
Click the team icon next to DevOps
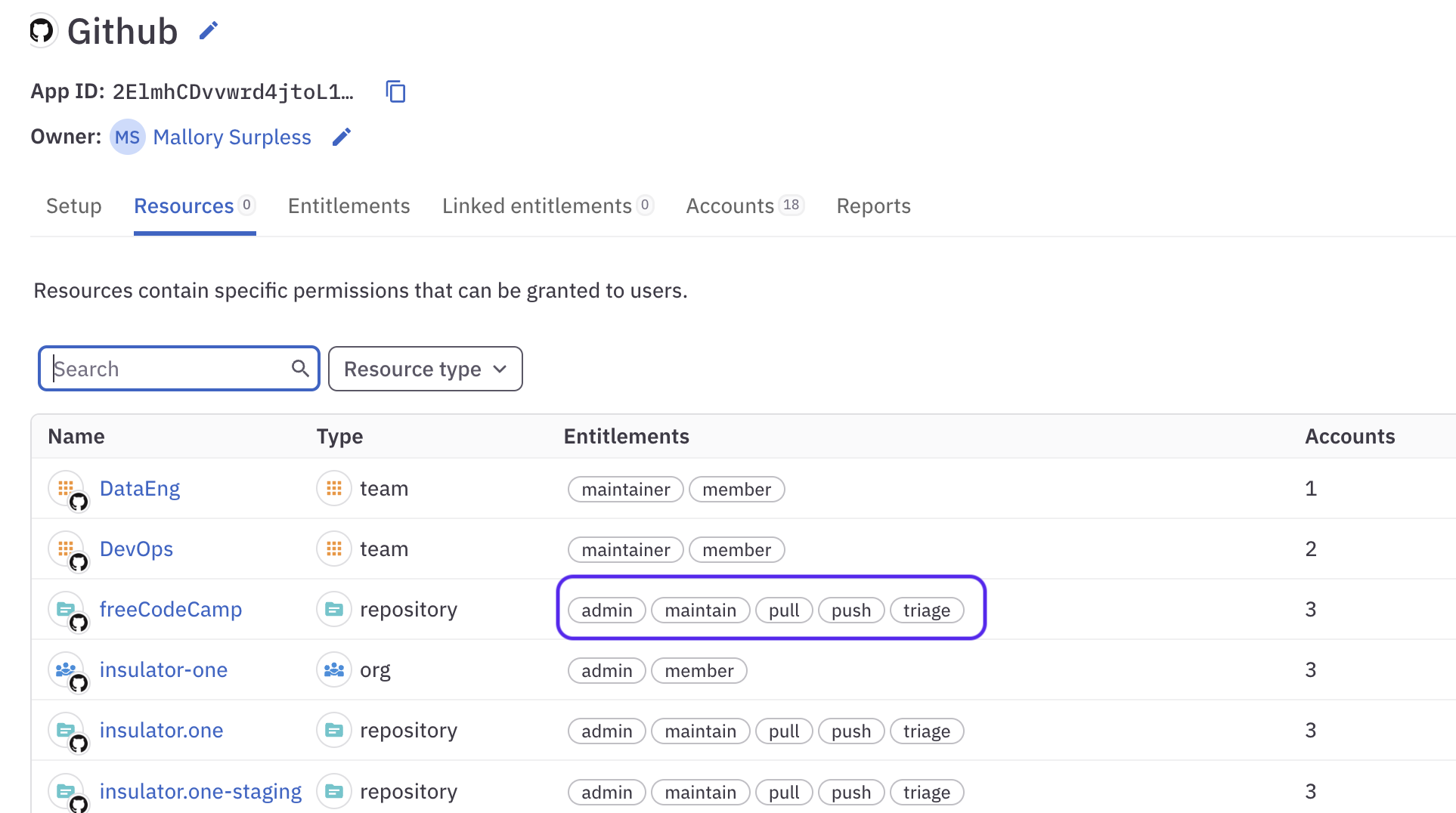[x=333, y=549]
